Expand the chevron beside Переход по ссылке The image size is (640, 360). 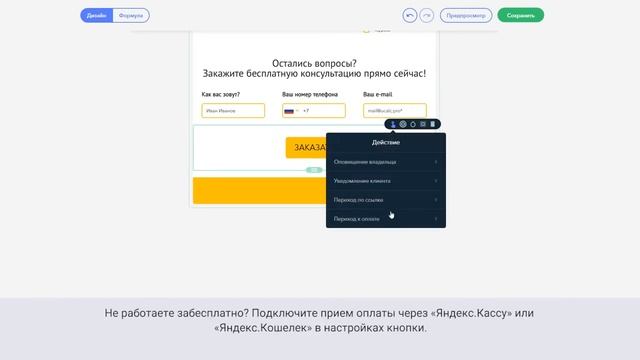436,200
